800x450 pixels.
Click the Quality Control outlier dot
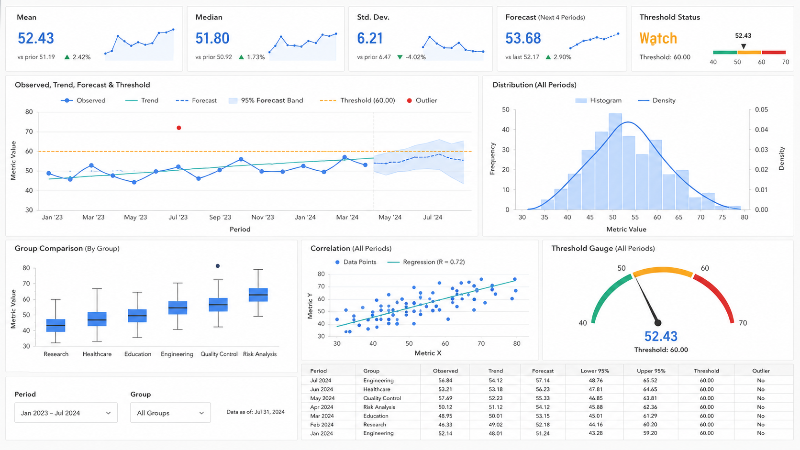(218, 266)
